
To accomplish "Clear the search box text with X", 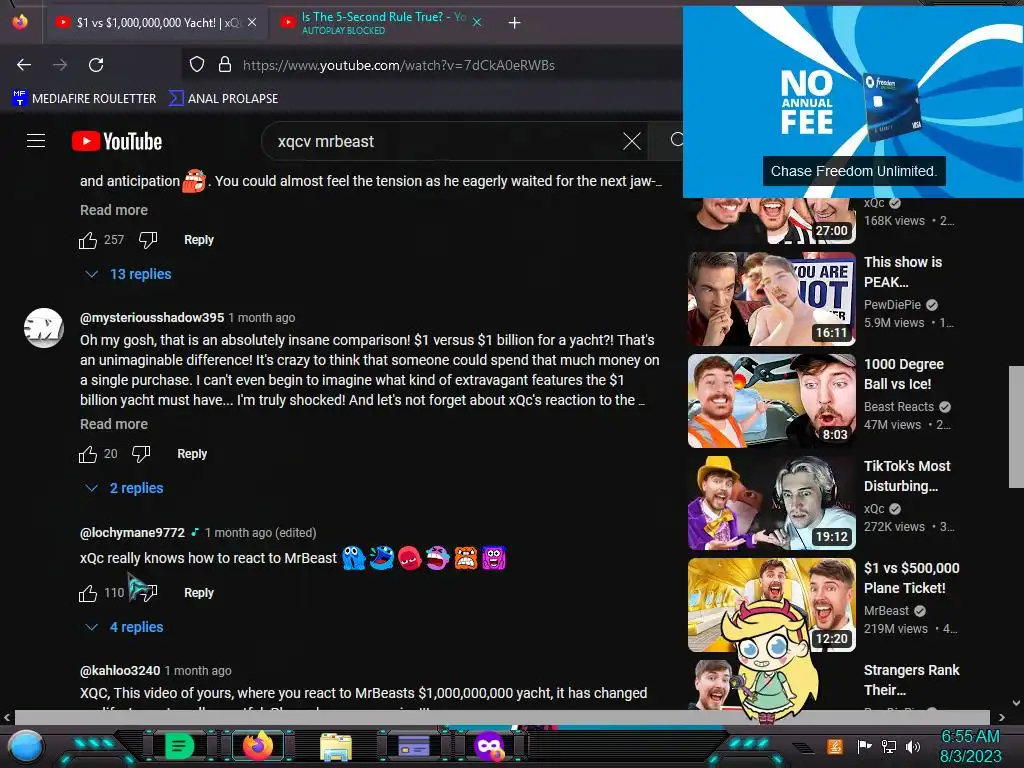I will [x=632, y=141].
